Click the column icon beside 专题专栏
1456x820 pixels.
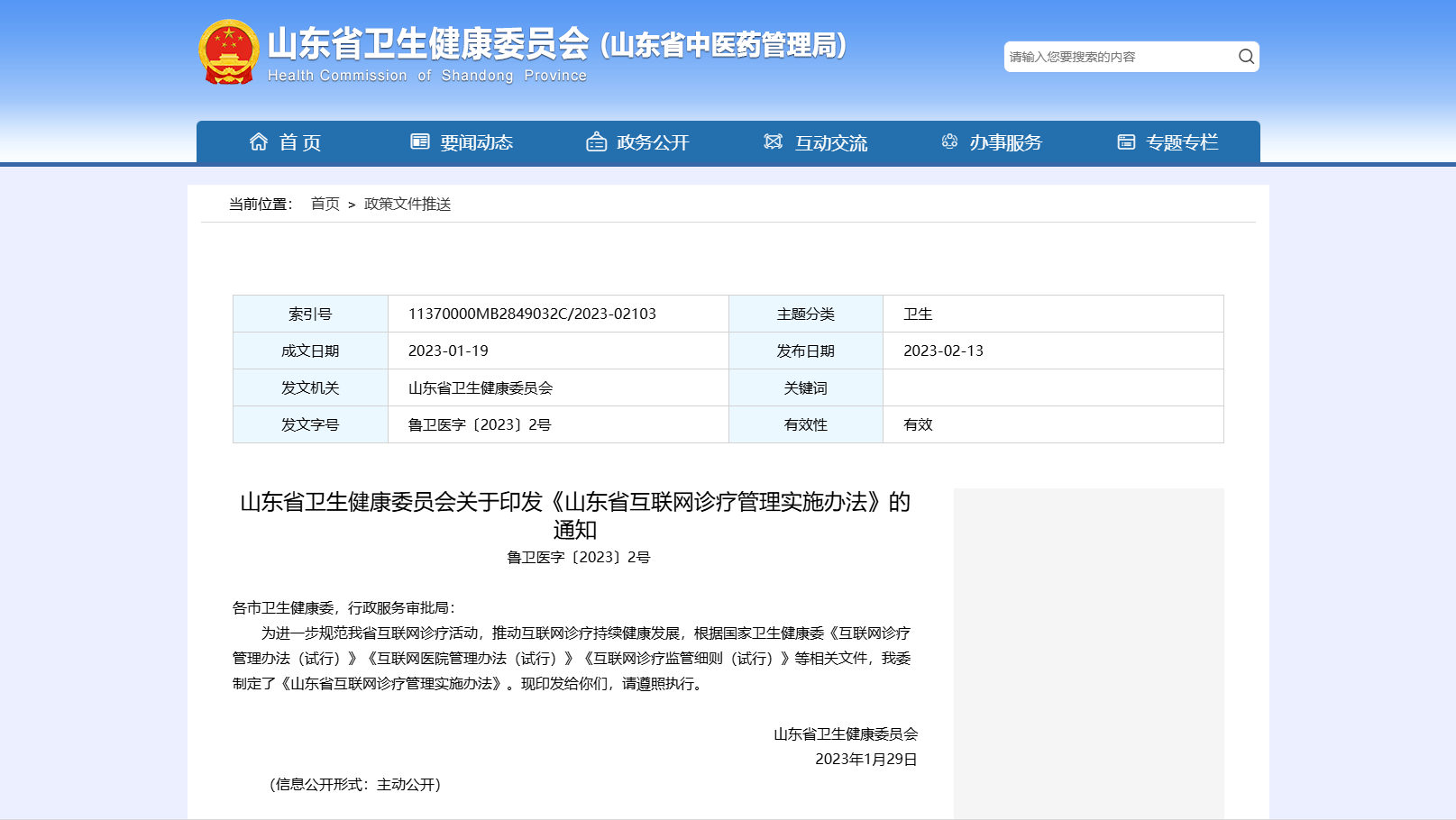[x=1126, y=142]
